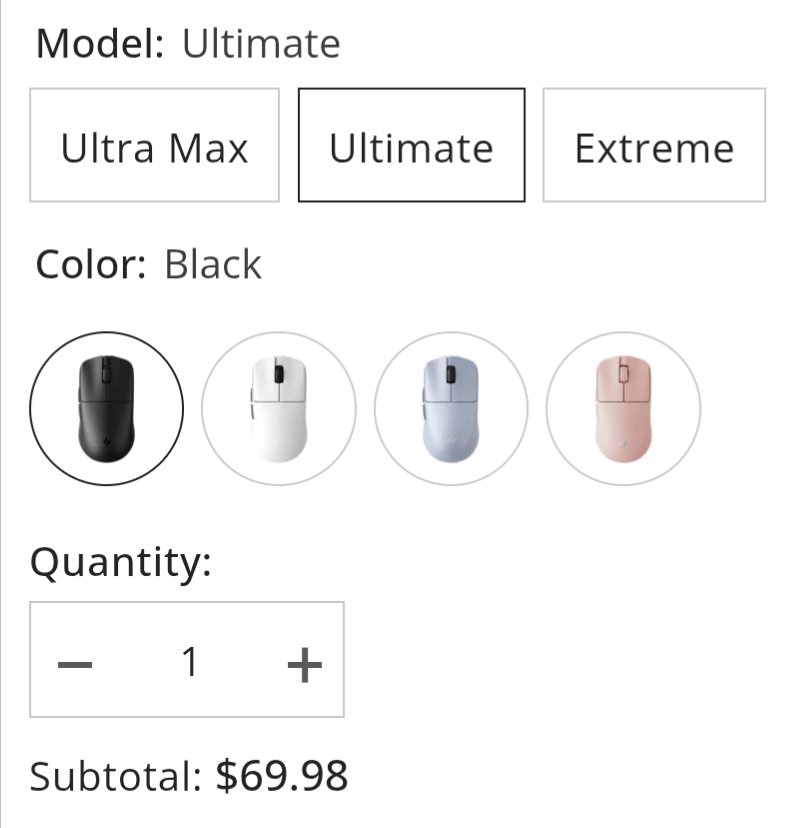This screenshot has width=798, height=828.
Task: Click the "Quantity:" label
Action: pos(121,563)
